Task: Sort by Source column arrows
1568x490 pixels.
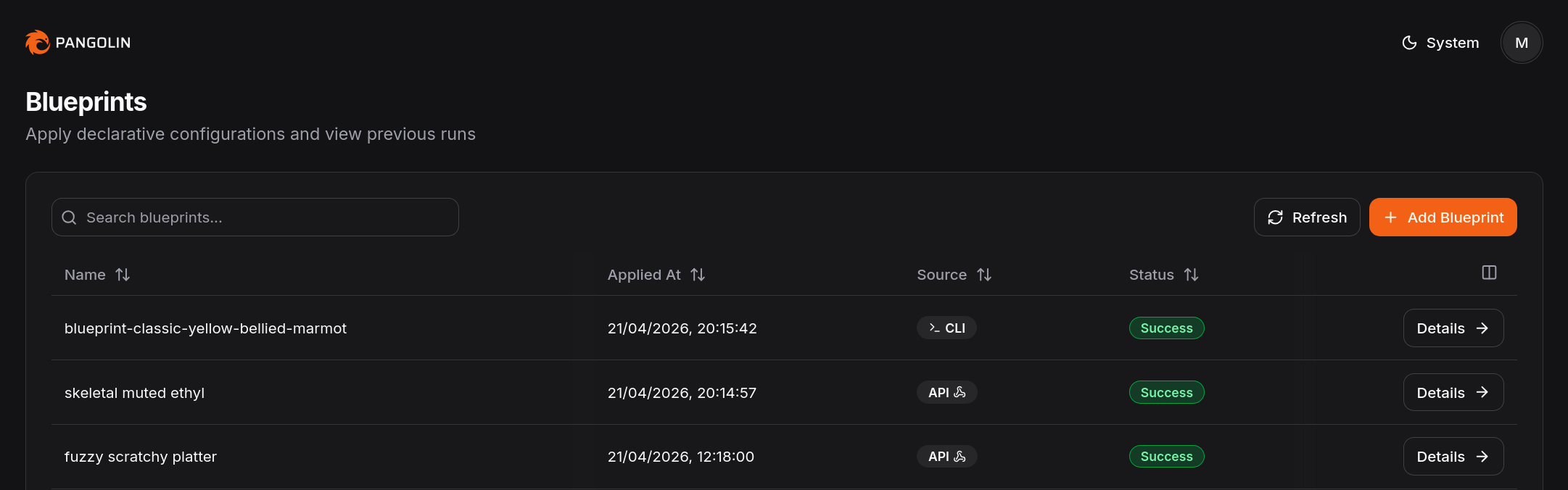Action: pos(984,275)
